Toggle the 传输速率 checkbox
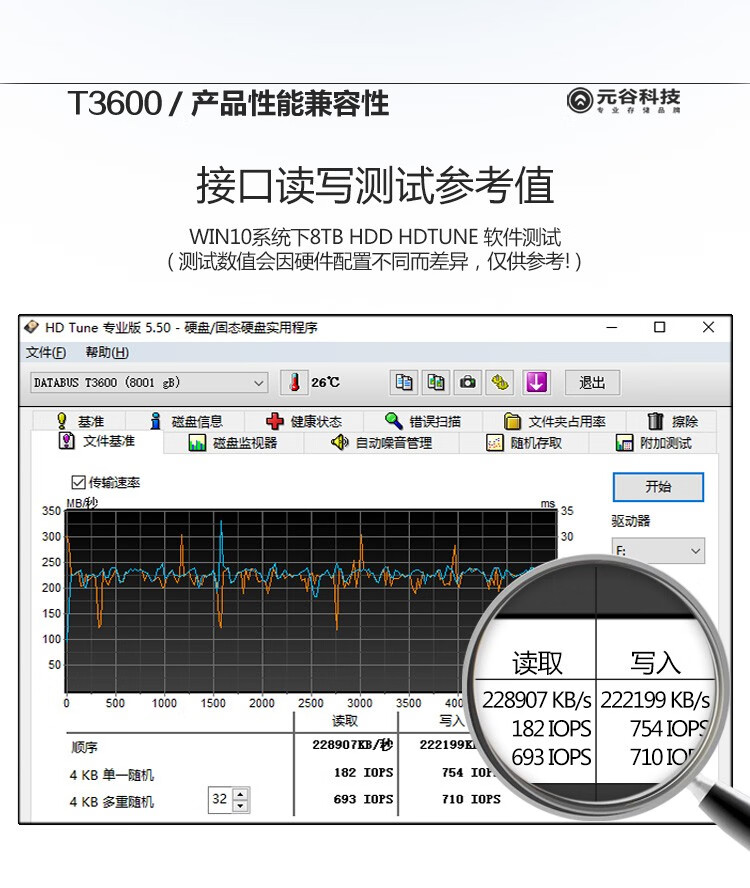The height and width of the screenshot is (888, 750). point(78,483)
